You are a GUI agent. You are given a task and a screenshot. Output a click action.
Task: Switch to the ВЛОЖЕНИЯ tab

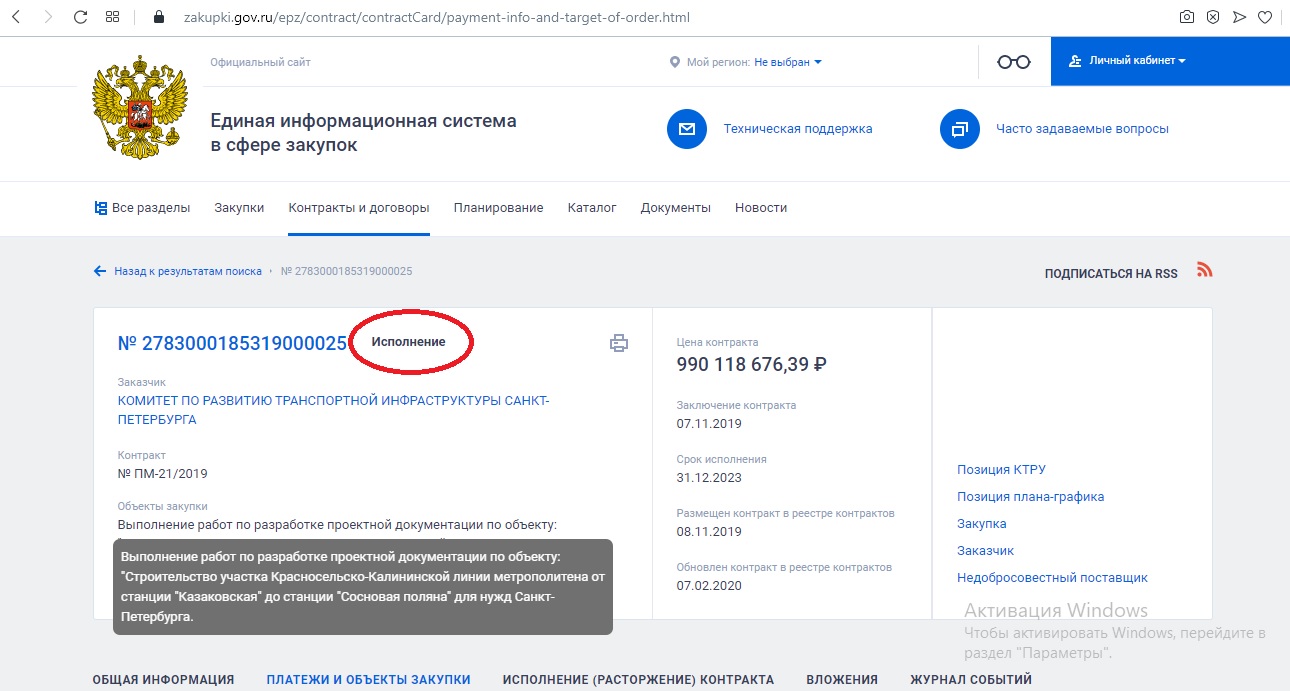[x=841, y=680]
